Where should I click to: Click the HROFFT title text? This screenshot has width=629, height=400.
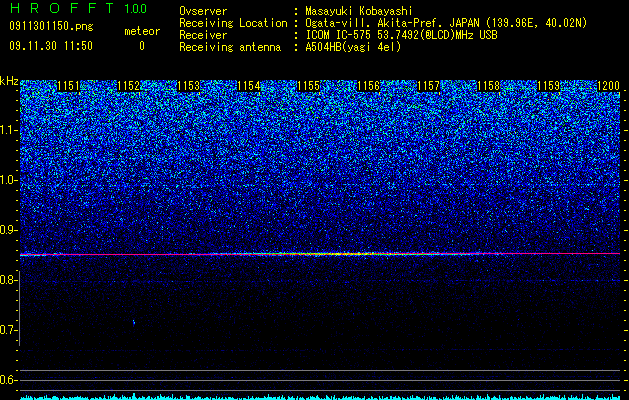[x=62, y=8]
